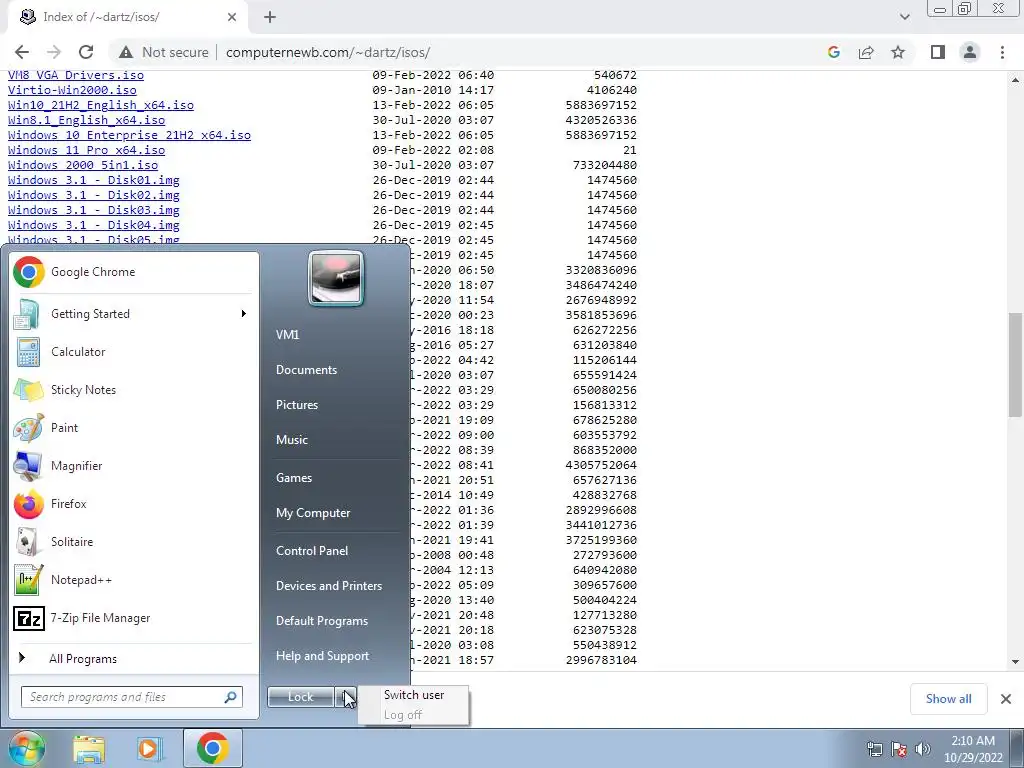Open the tab search dropdown
This screenshot has width=1024, height=768.
click(904, 17)
